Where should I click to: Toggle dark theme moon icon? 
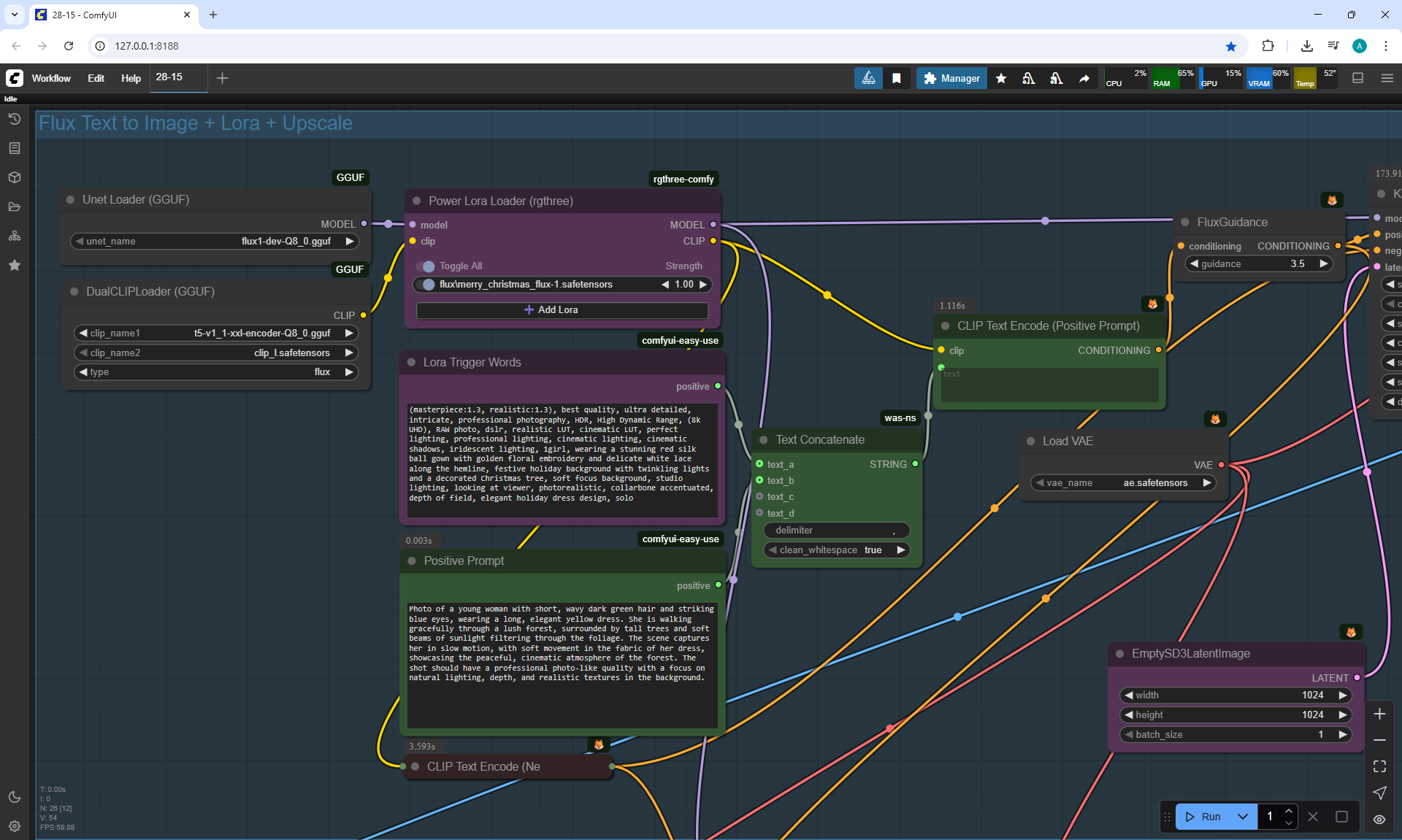[x=14, y=797]
